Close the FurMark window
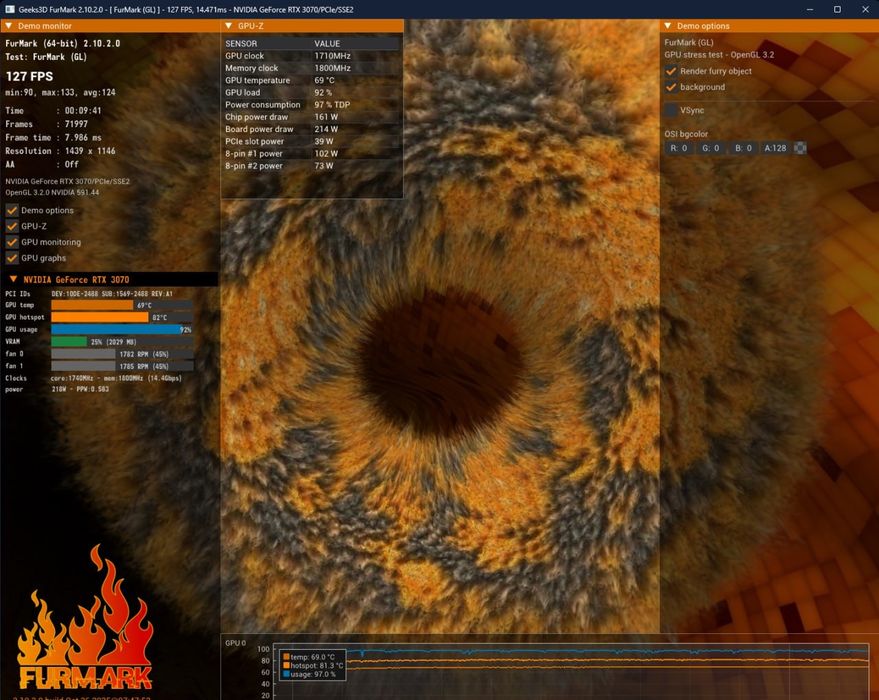The height and width of the screenshot is (700, 879). tap(865, 10)
